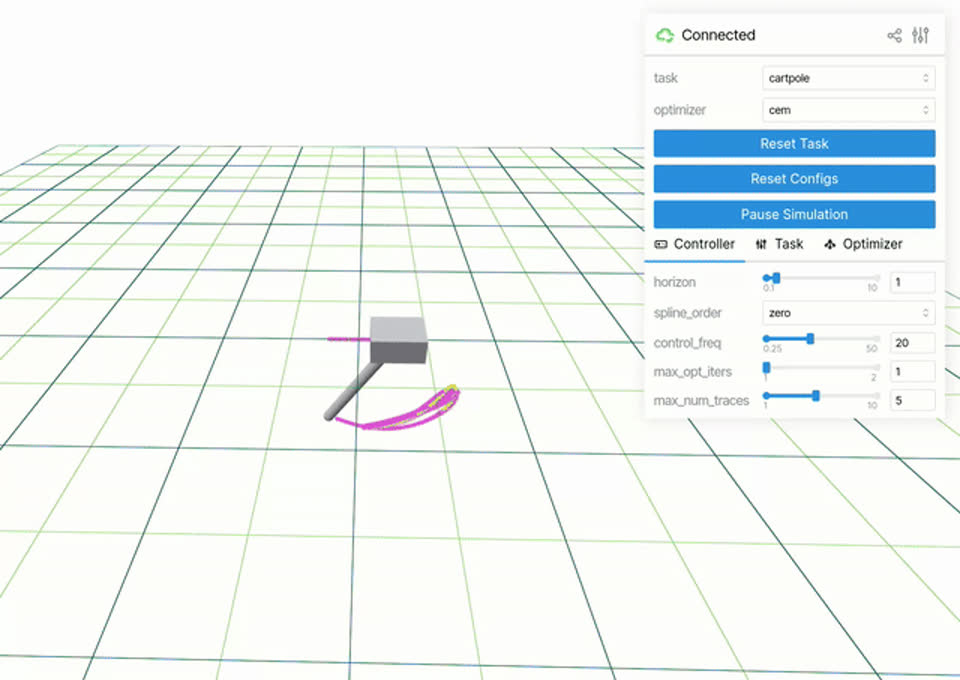Switch to the Controller tab
Screen dimensions: 960x680
click(x=695, y=244)
